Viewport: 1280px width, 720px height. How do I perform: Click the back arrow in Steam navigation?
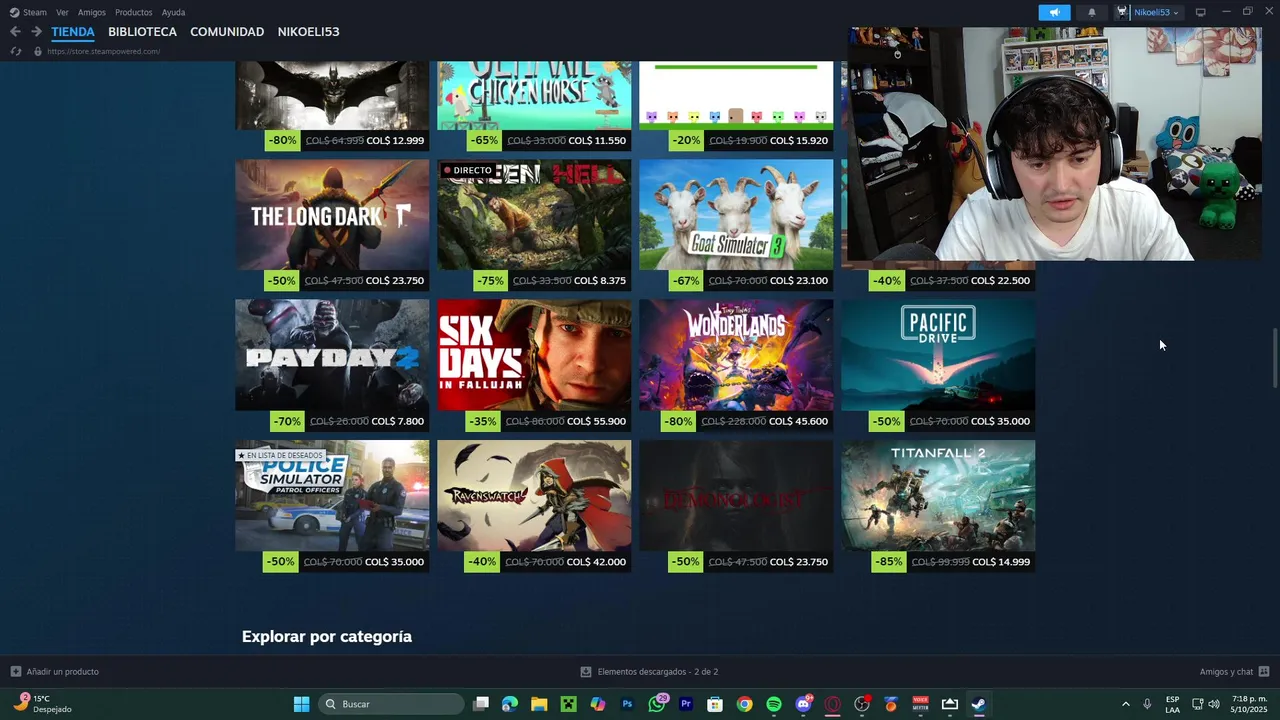pos(15,32)
